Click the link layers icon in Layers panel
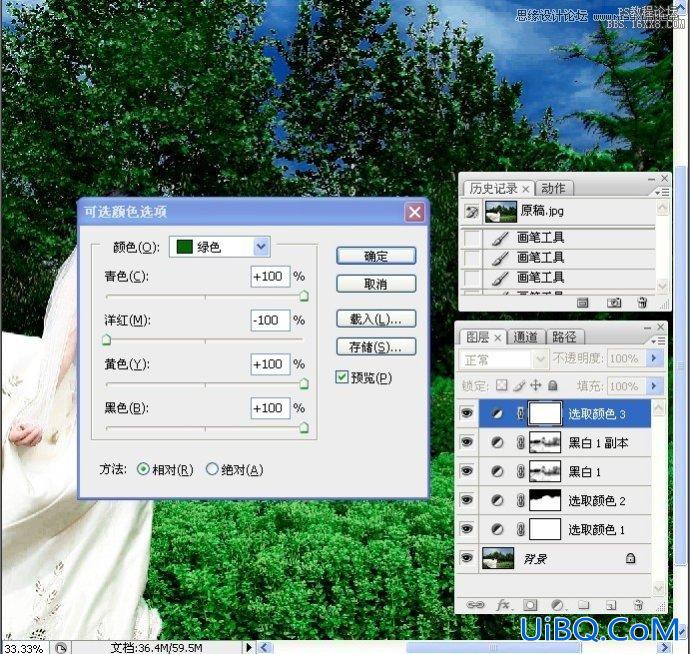Image resolution: width=690 pixels, height=654 pixels. tap(475, 605)
